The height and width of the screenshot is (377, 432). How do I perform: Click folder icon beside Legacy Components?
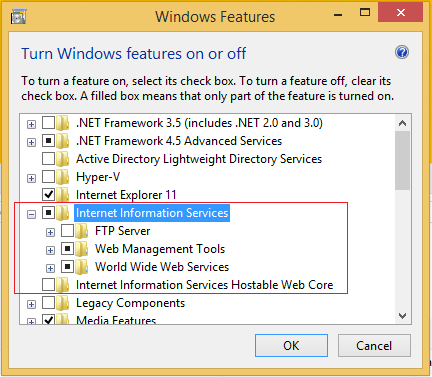(62, 303)
